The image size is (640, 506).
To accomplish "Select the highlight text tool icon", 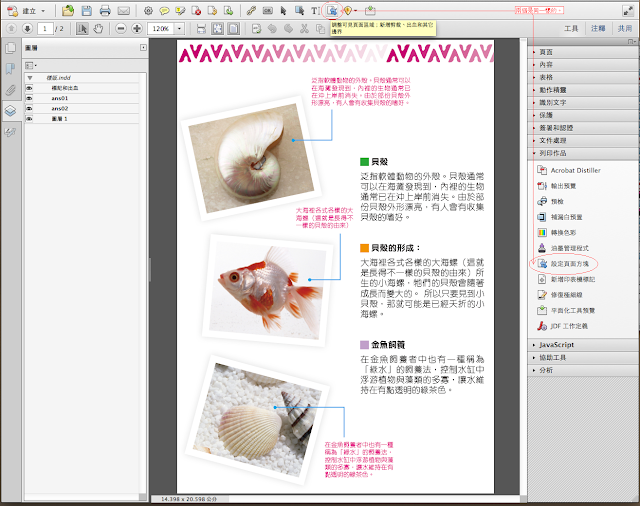I will click(180, 11).
